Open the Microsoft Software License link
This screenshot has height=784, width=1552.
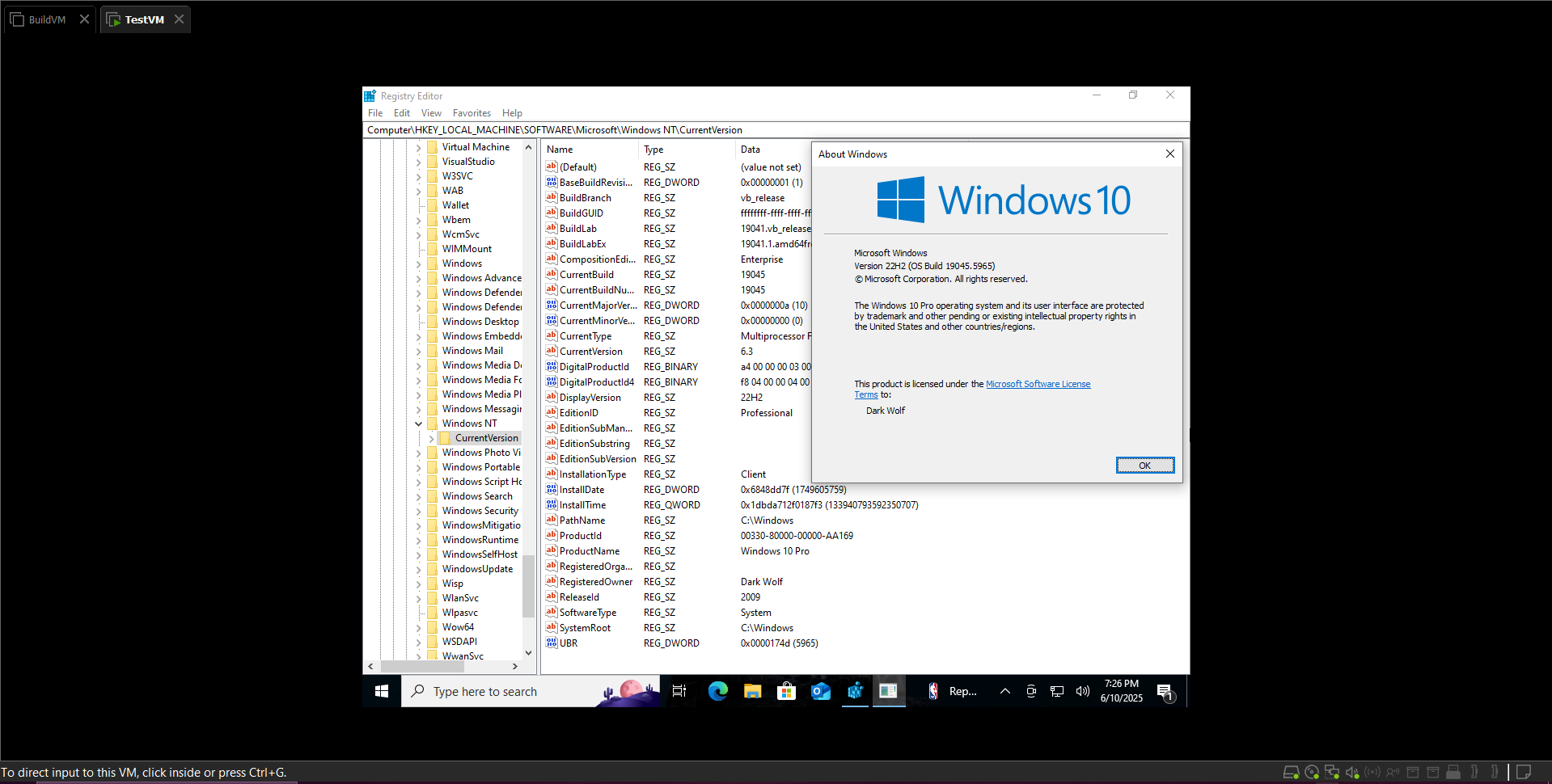(x=1038, y=384)
